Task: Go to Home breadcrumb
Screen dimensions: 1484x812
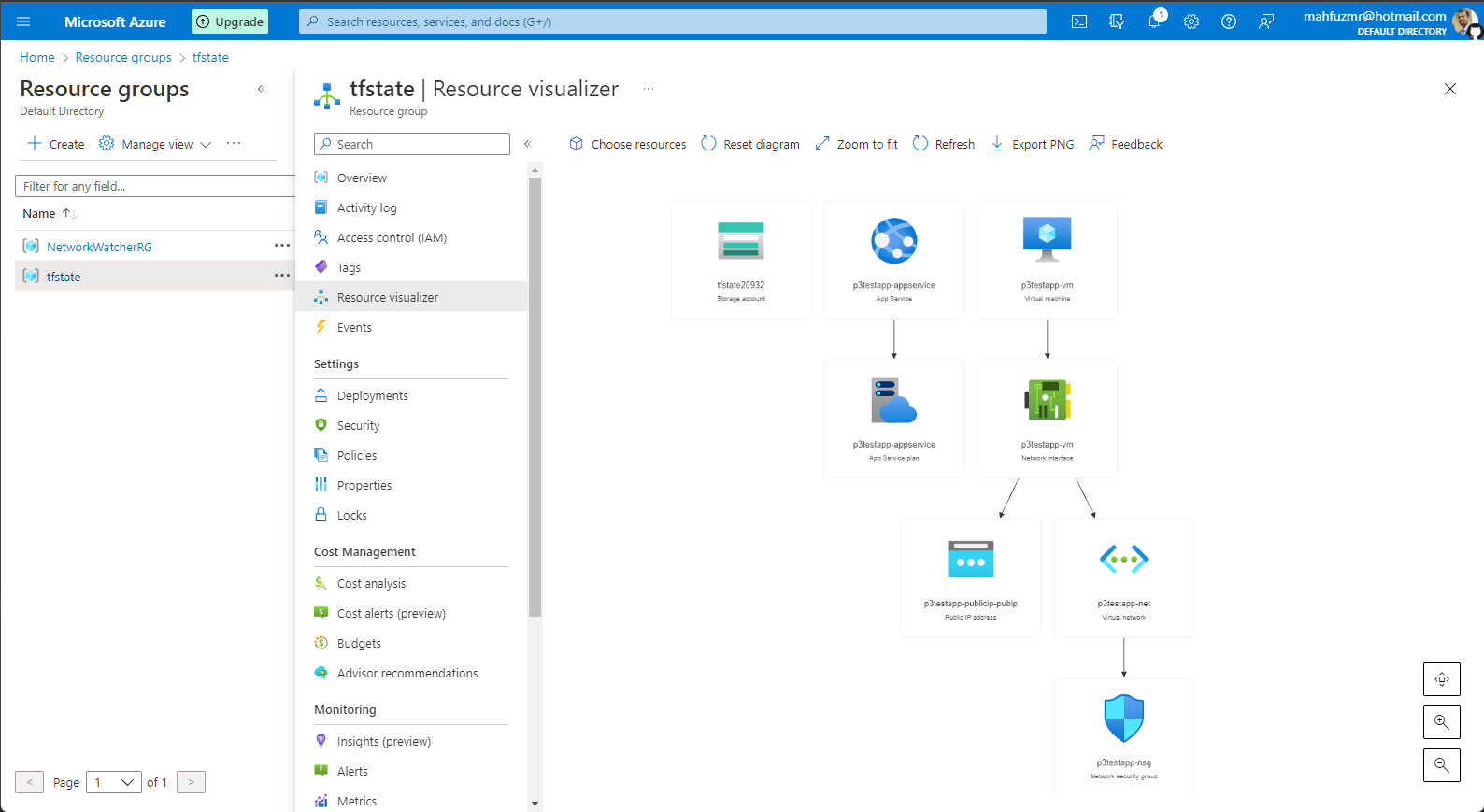Action: 37,57
